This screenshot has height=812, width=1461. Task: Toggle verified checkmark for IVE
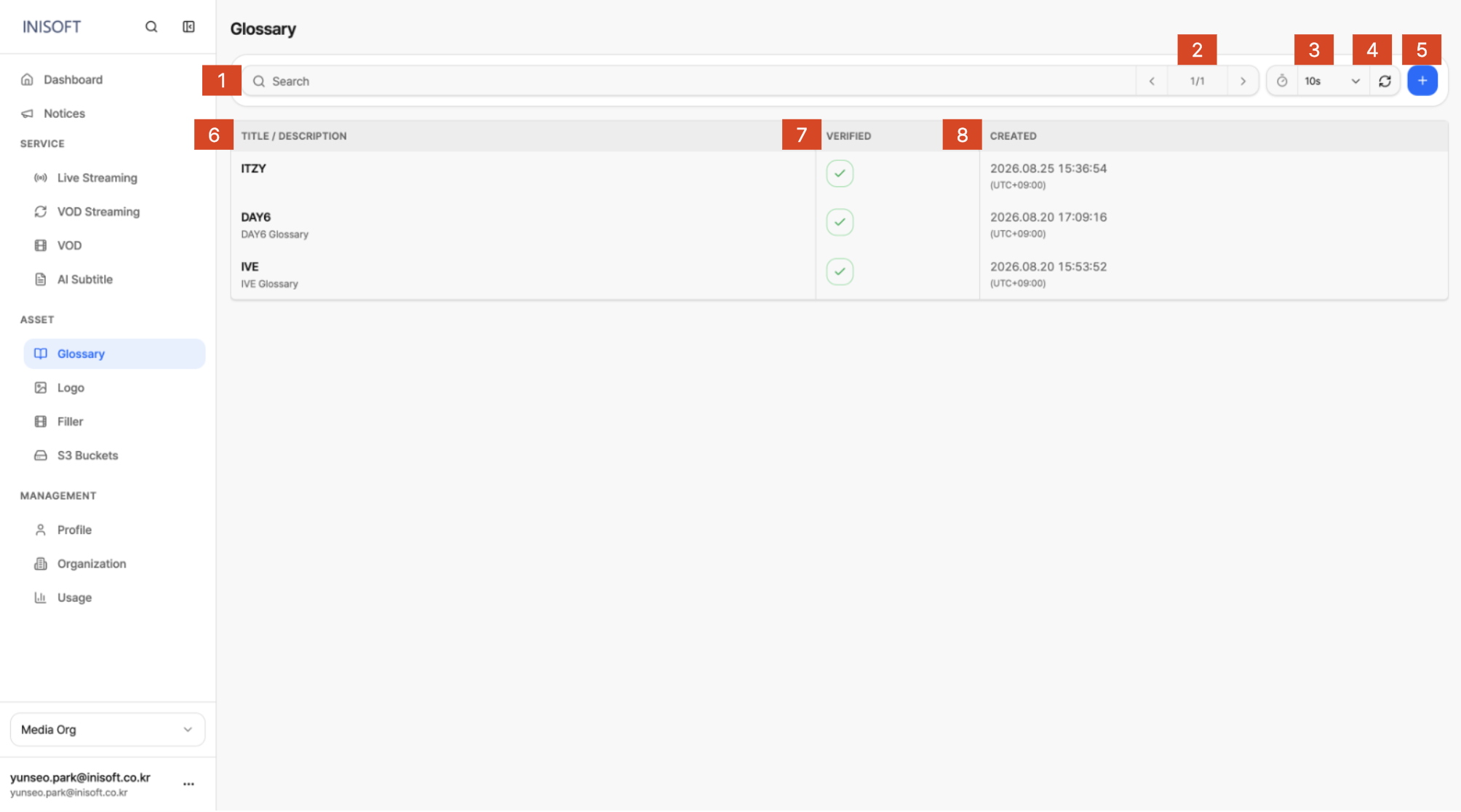pyautogui.click(x=840, y=271)
